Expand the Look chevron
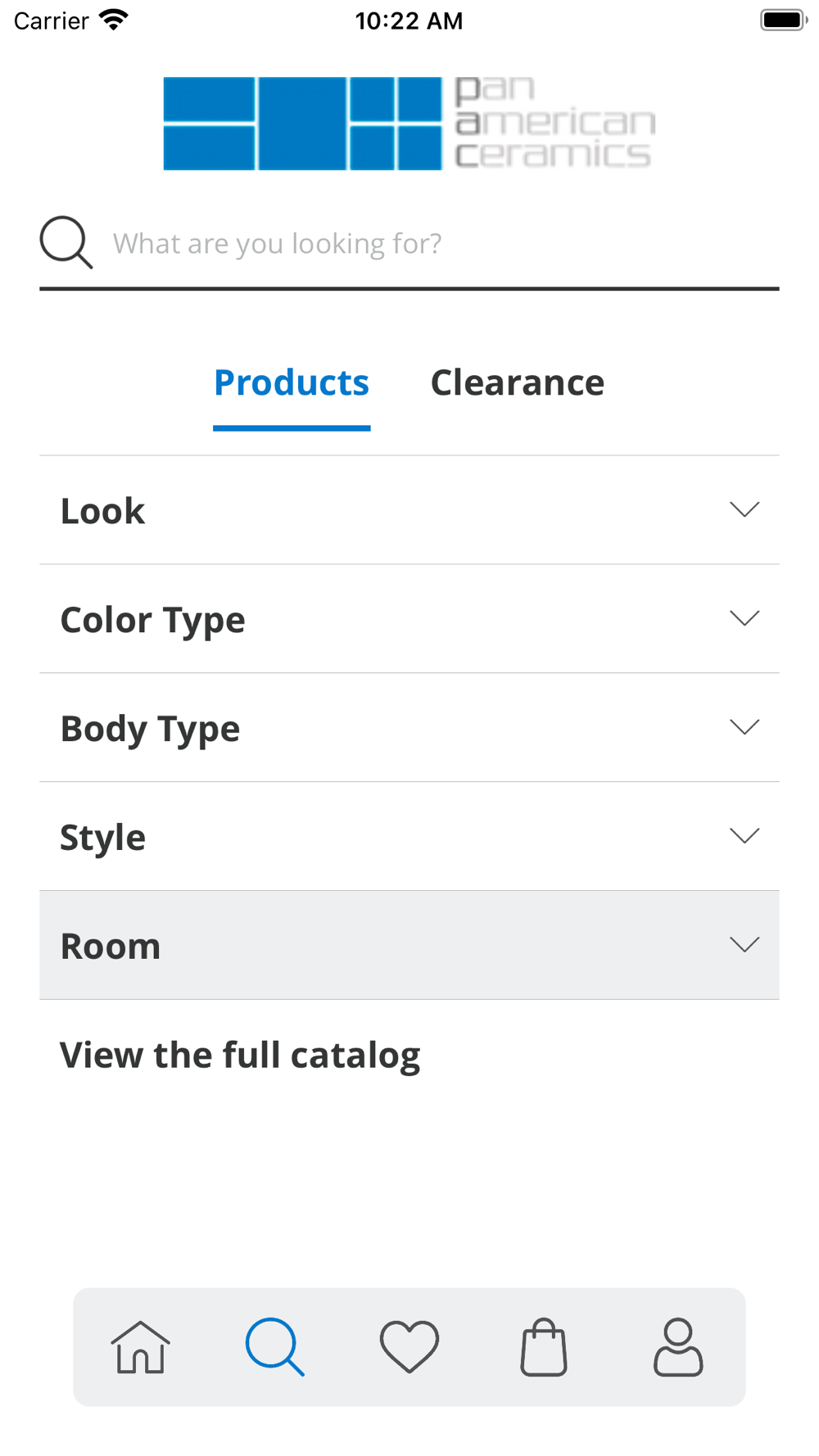 744,509
